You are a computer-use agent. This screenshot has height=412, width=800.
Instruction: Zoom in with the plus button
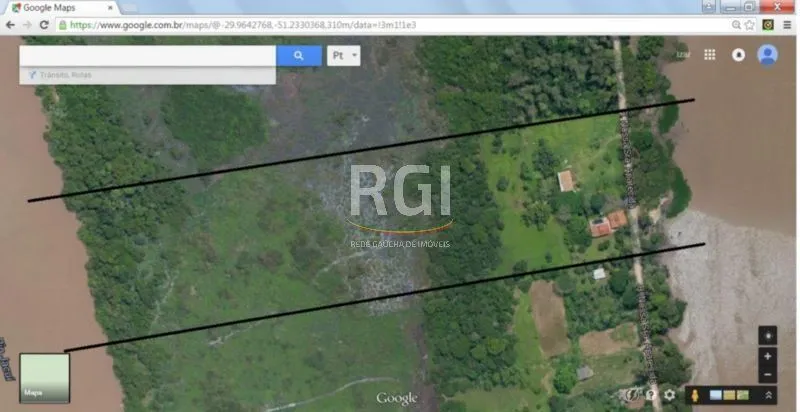pyautogui.click(x=767, y=356)
